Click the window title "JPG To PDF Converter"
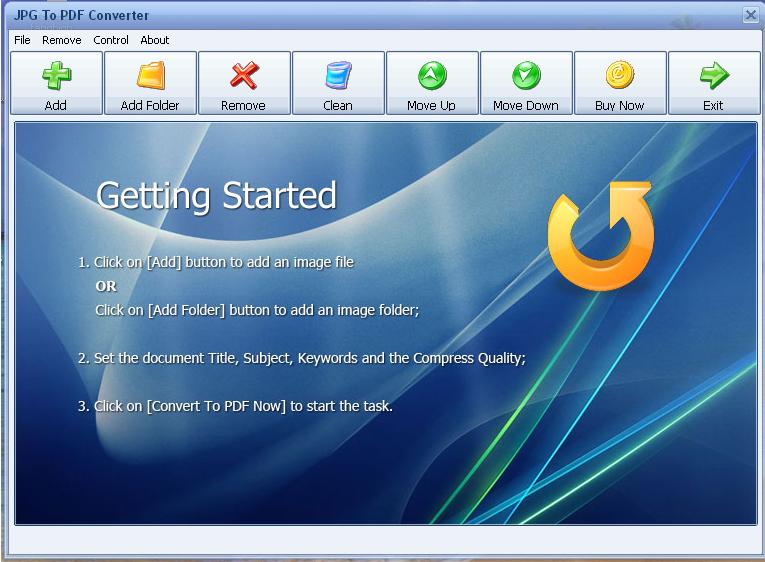 click(81, 15)
